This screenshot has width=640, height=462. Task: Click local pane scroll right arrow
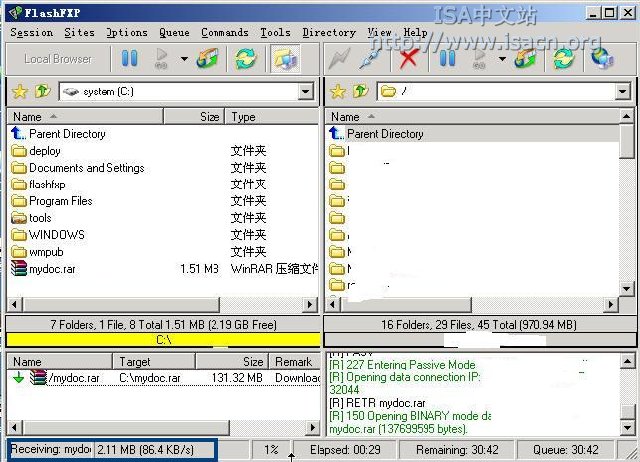click(x=310, y=304)
